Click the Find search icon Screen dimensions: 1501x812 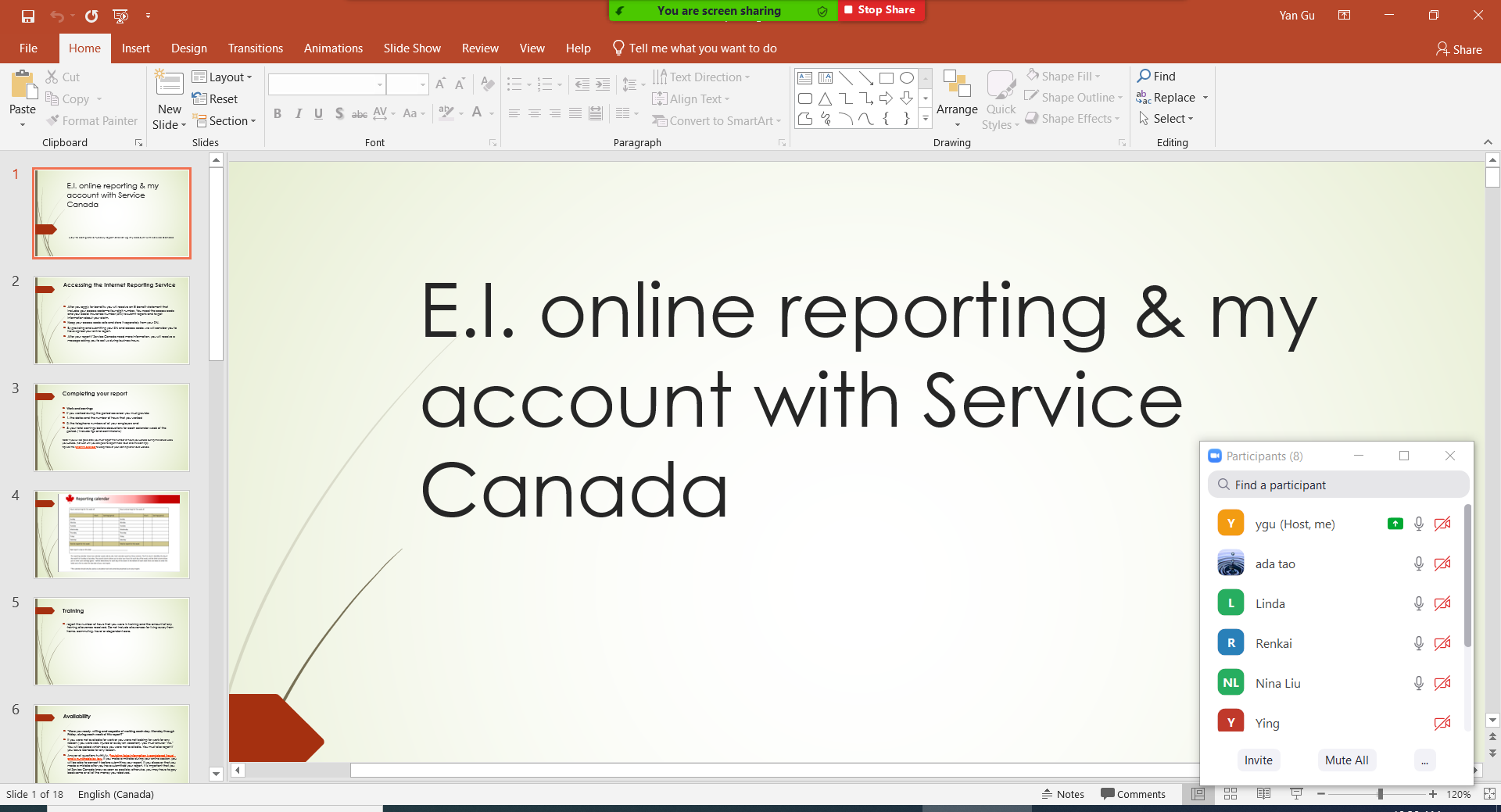pos(1145,76)
